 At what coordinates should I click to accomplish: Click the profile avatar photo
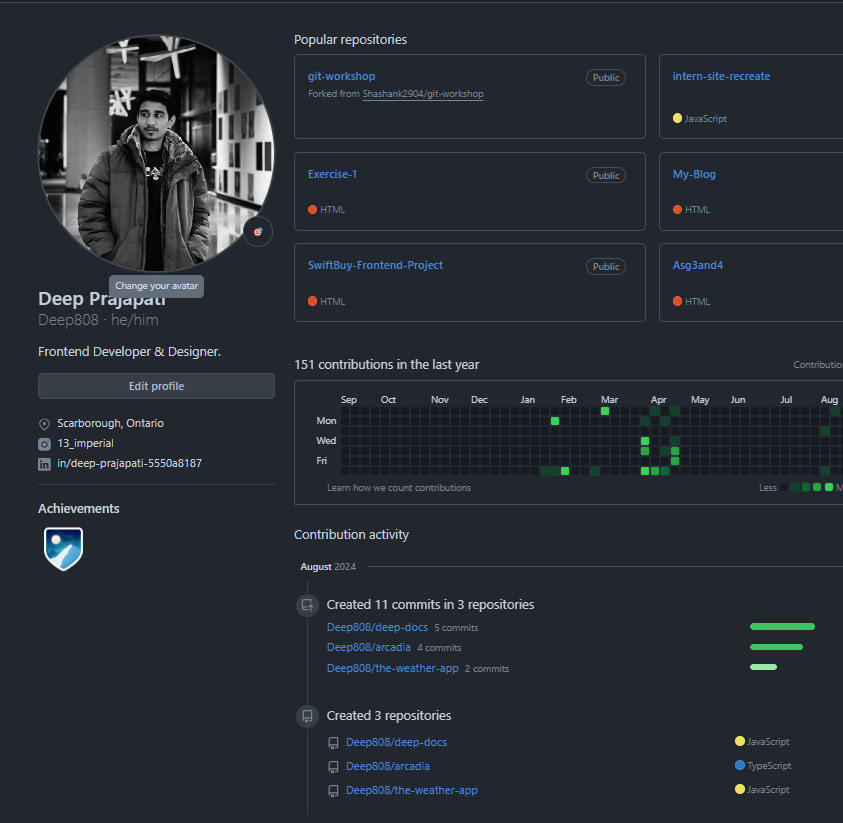[x=156, y=153]
